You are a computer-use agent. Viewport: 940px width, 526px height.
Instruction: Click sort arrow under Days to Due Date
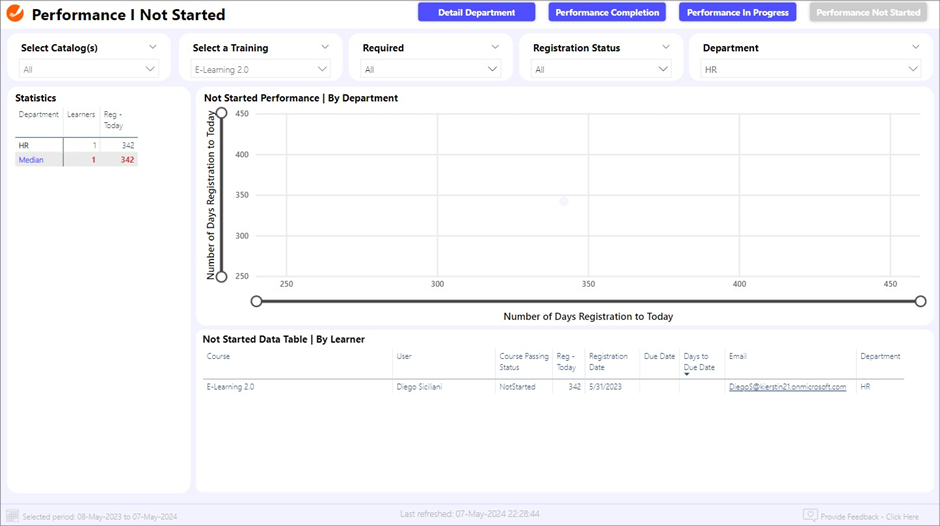click(x=687, y=375)
